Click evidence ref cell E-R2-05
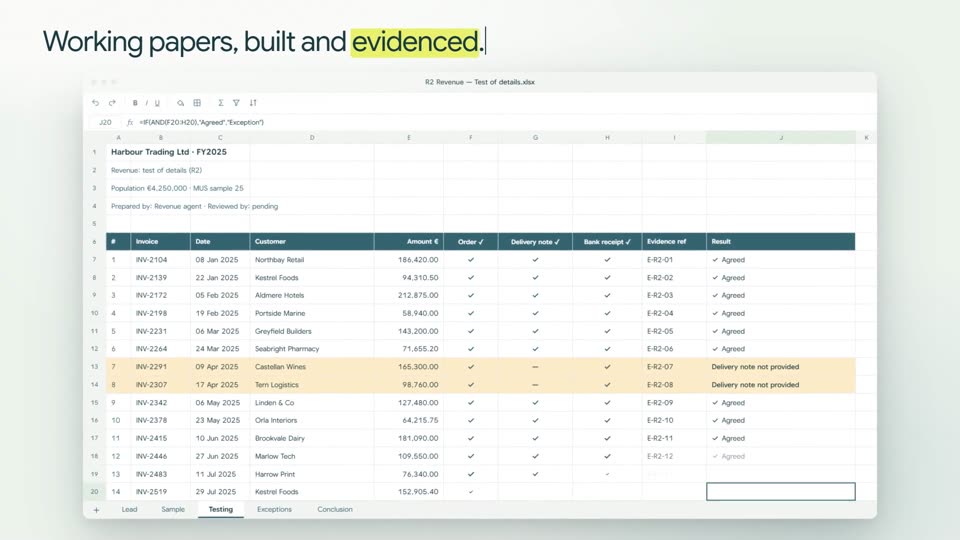960x540 pixels. click(674, 331)
